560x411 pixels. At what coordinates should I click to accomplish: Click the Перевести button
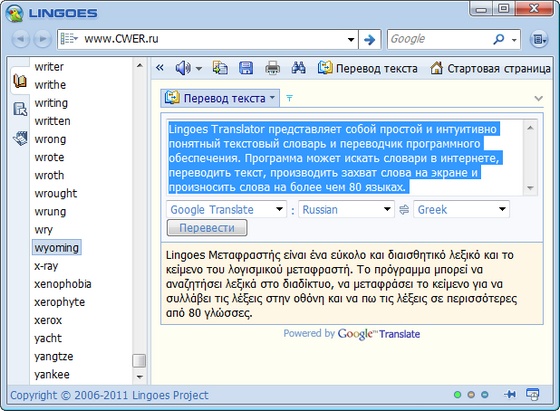pyautogui.click(x=207, y=228)
